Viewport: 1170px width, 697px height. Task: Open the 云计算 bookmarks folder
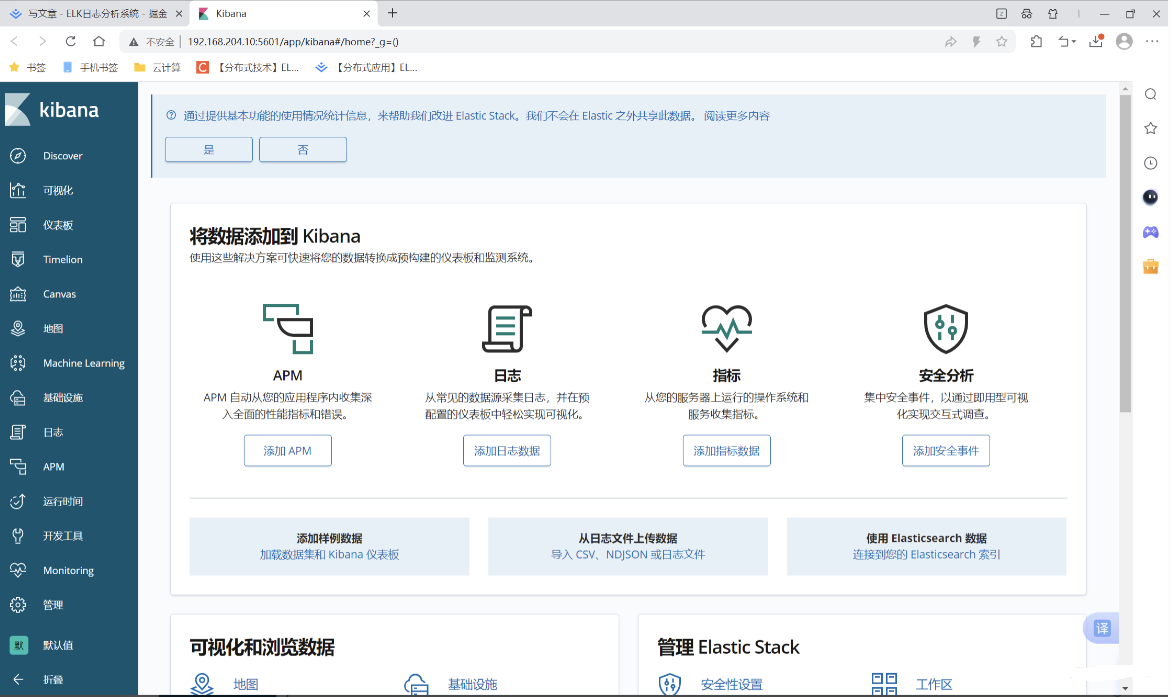tap(157, 67)
